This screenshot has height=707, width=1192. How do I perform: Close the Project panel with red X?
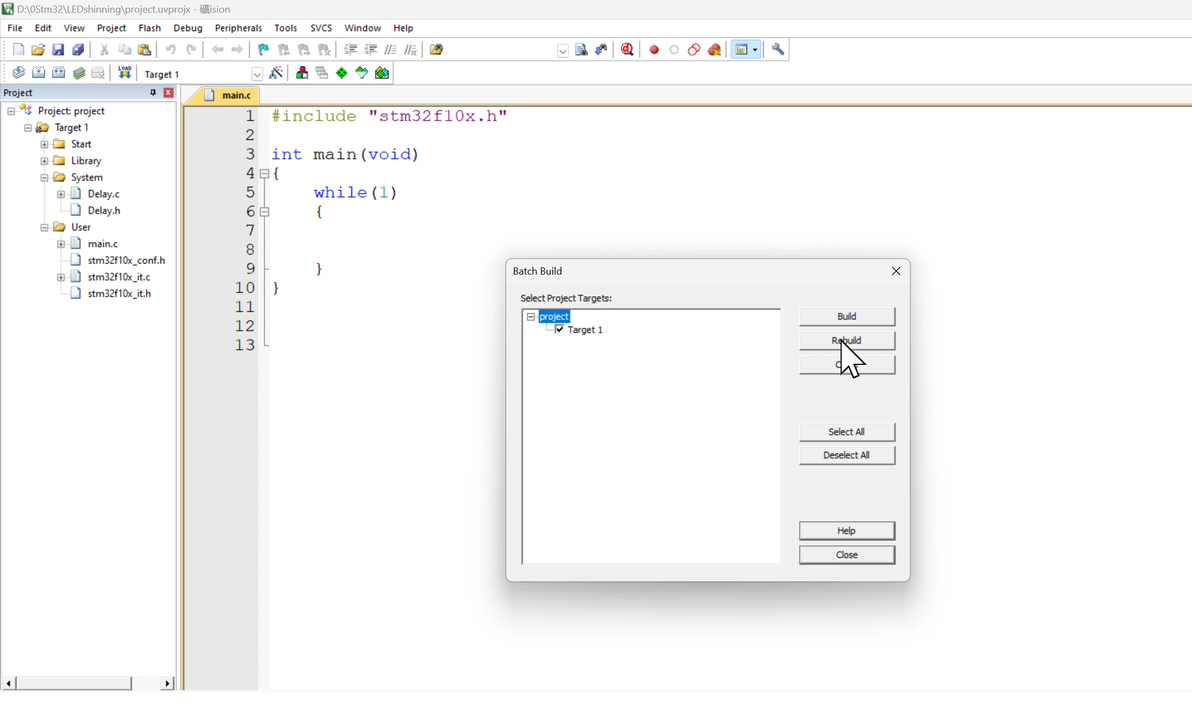point(168,93)
